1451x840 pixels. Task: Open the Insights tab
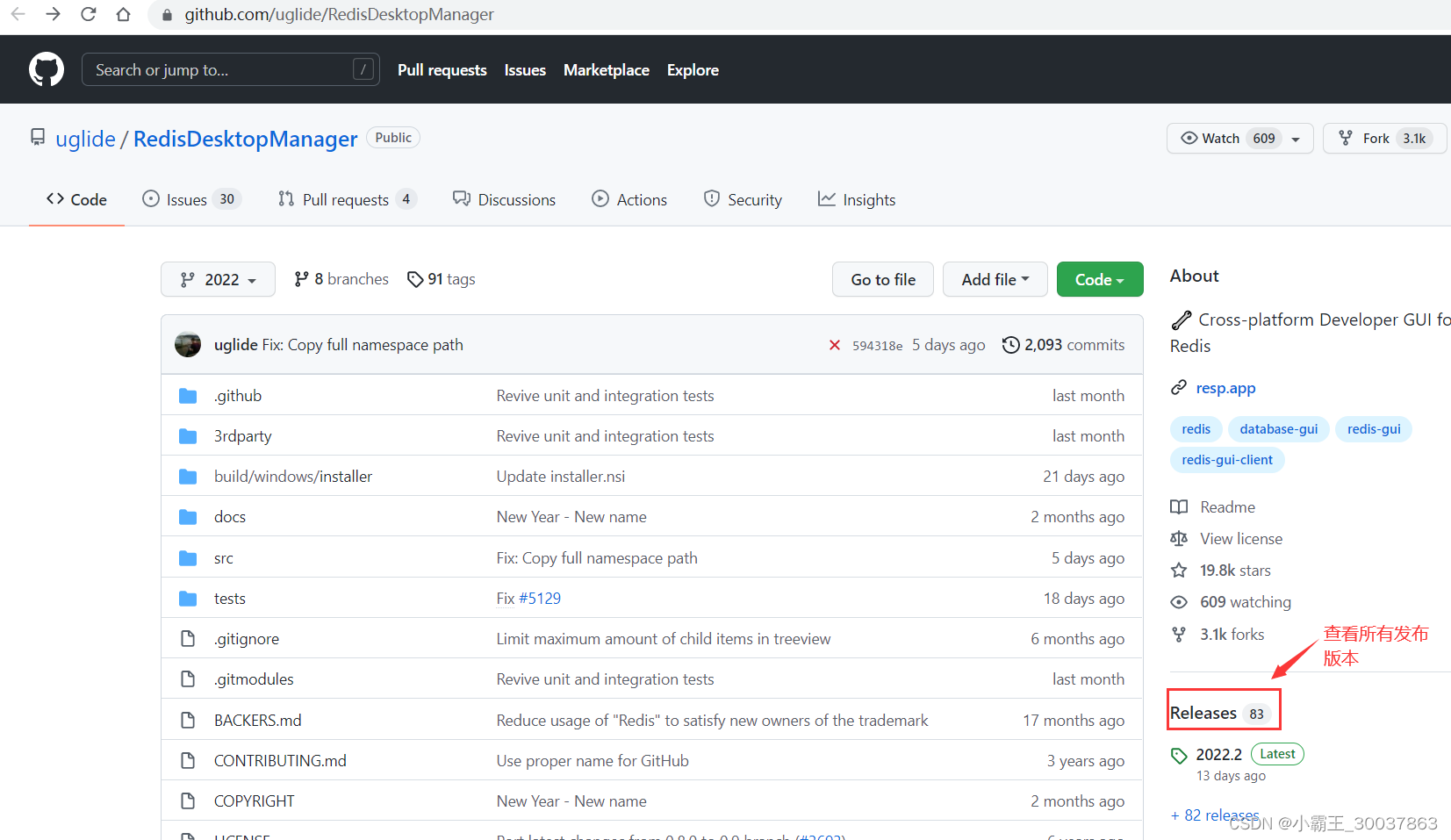[x=857, y=200]
